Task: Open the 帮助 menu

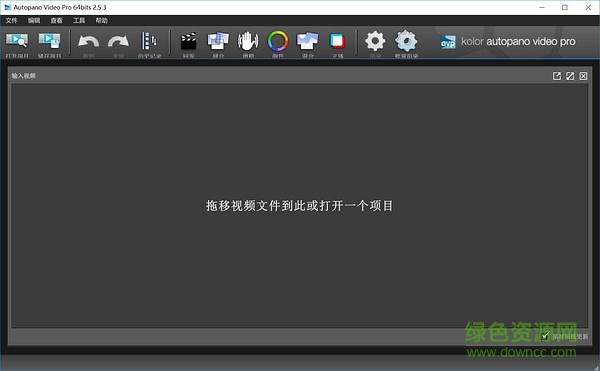Action: click(x=101, y=20)
